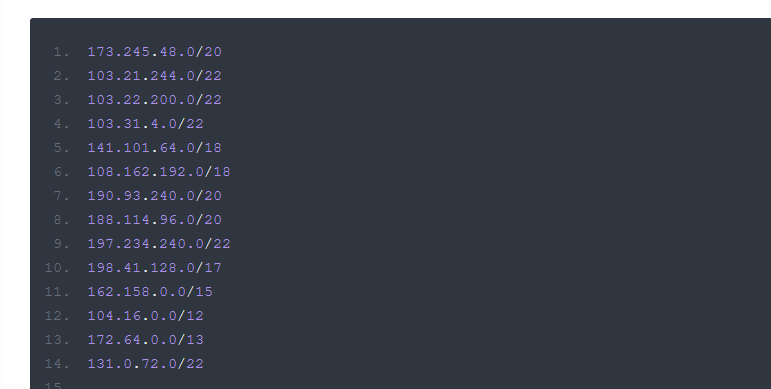Click the 141.101.64.0/18 line
The width and height of the screenshot is (771, 389).
click(154, 148)
